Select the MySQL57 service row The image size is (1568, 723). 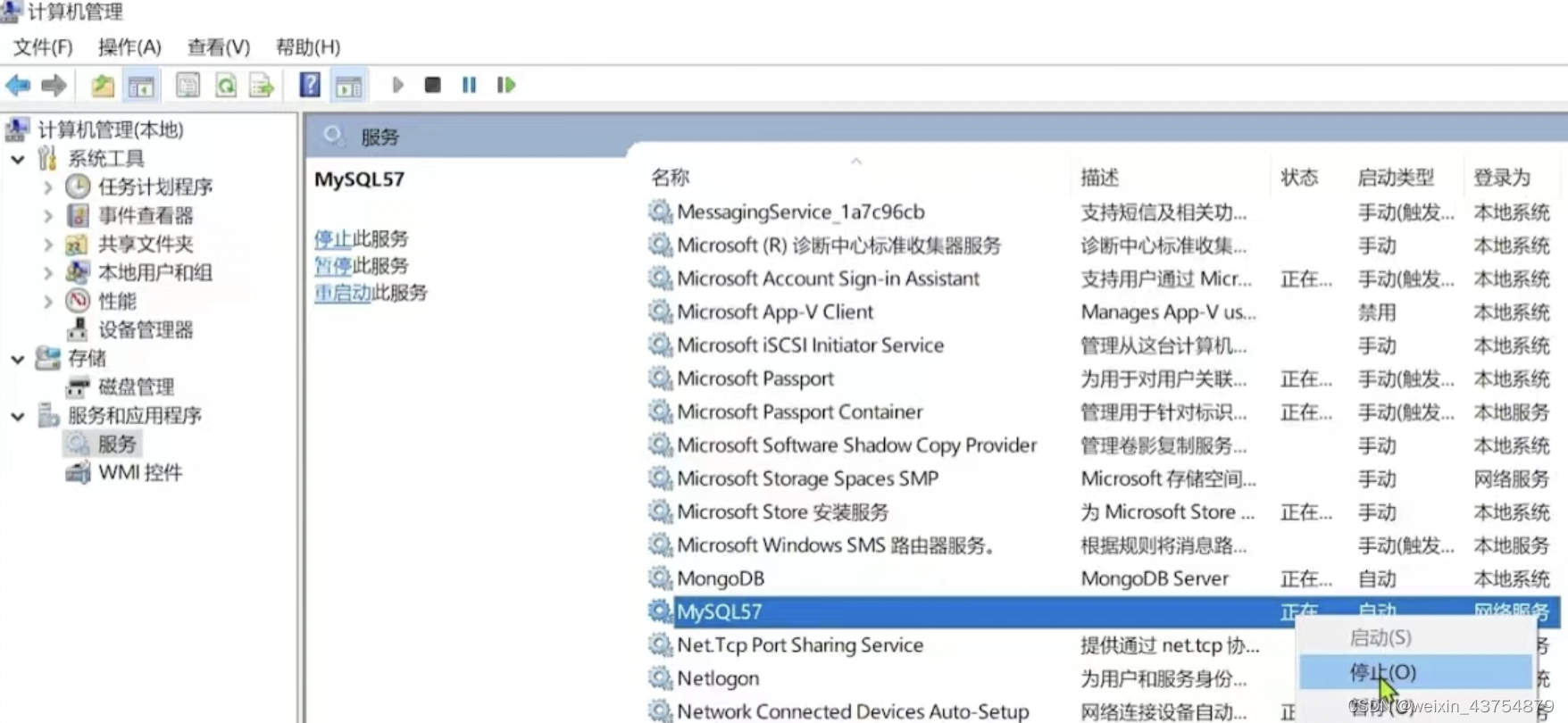pyautogui.click(x=1103, y=611)
